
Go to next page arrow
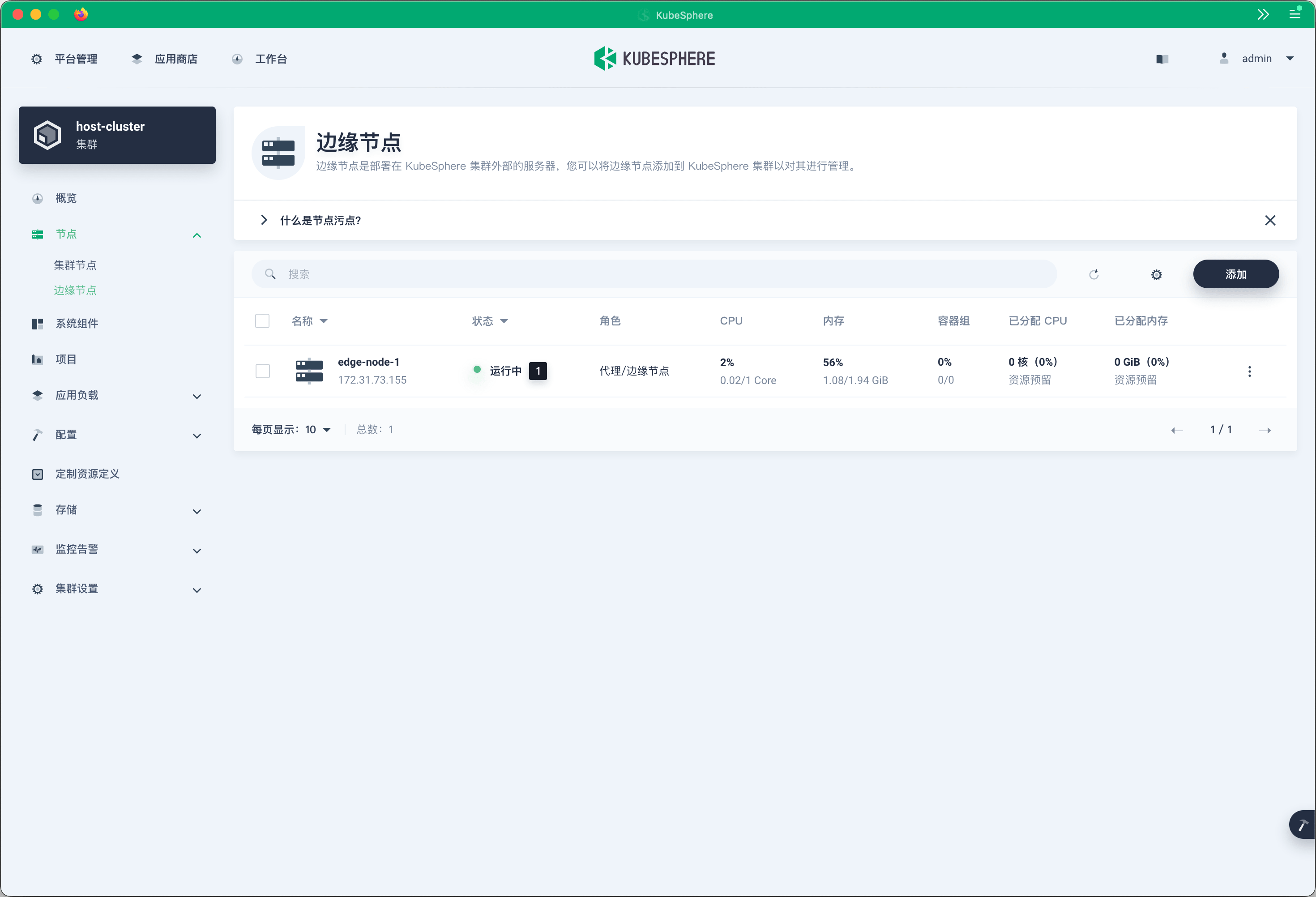click(x=1265, y=431)
